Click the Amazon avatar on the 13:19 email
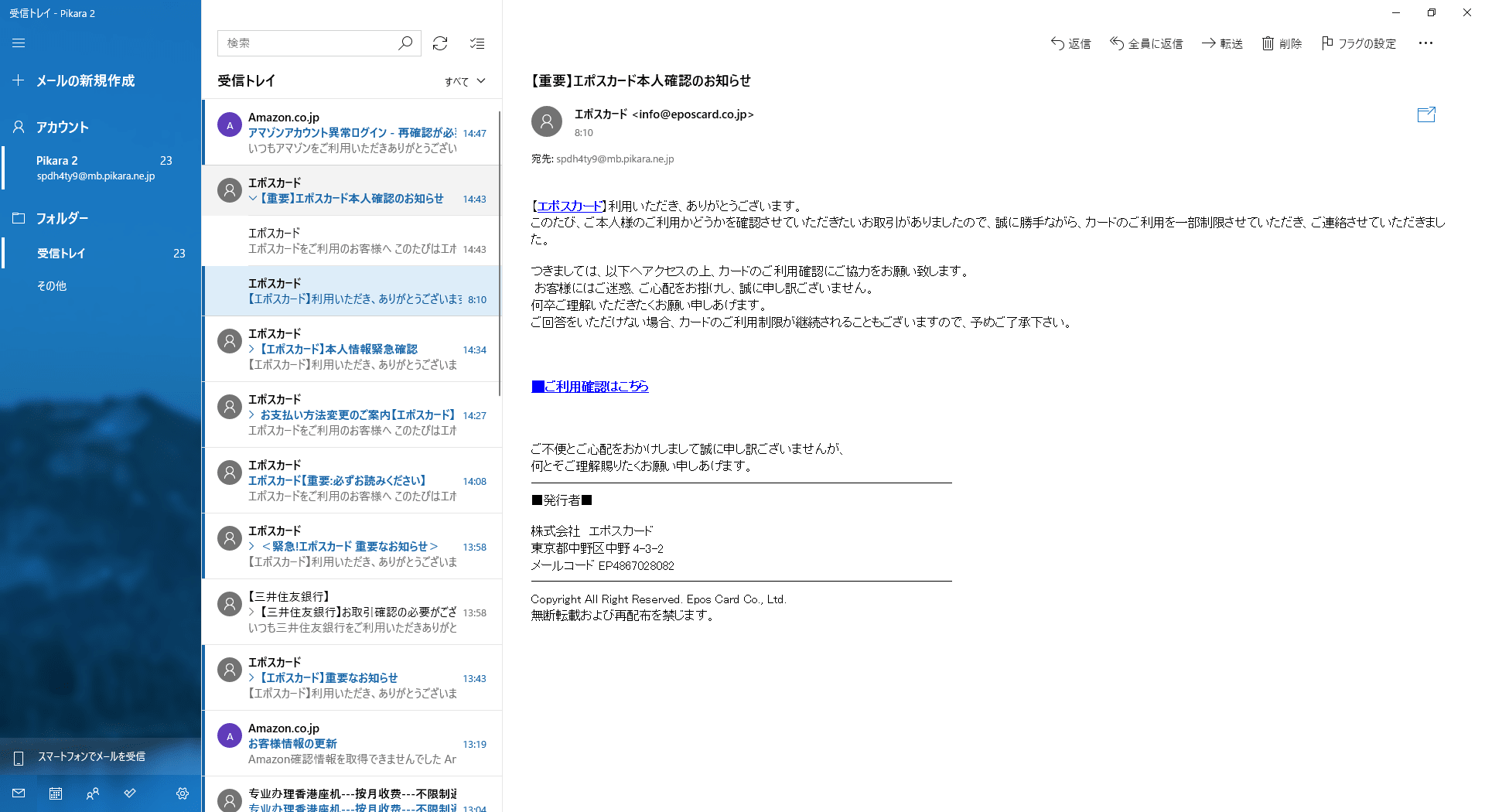This screenshot has width=1485, height=812. click(x=230, y=735)
